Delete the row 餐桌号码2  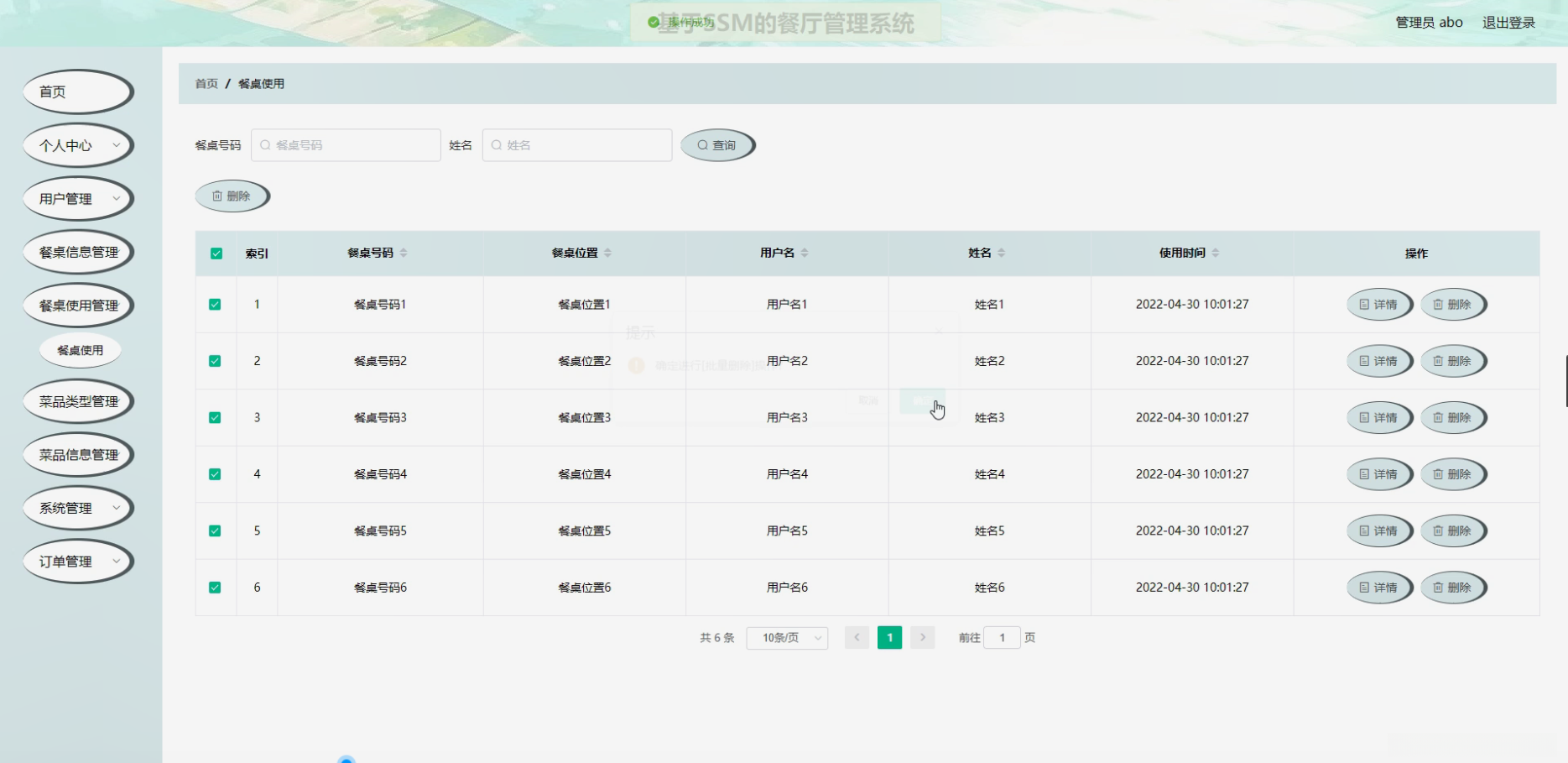pos(1453,361)
